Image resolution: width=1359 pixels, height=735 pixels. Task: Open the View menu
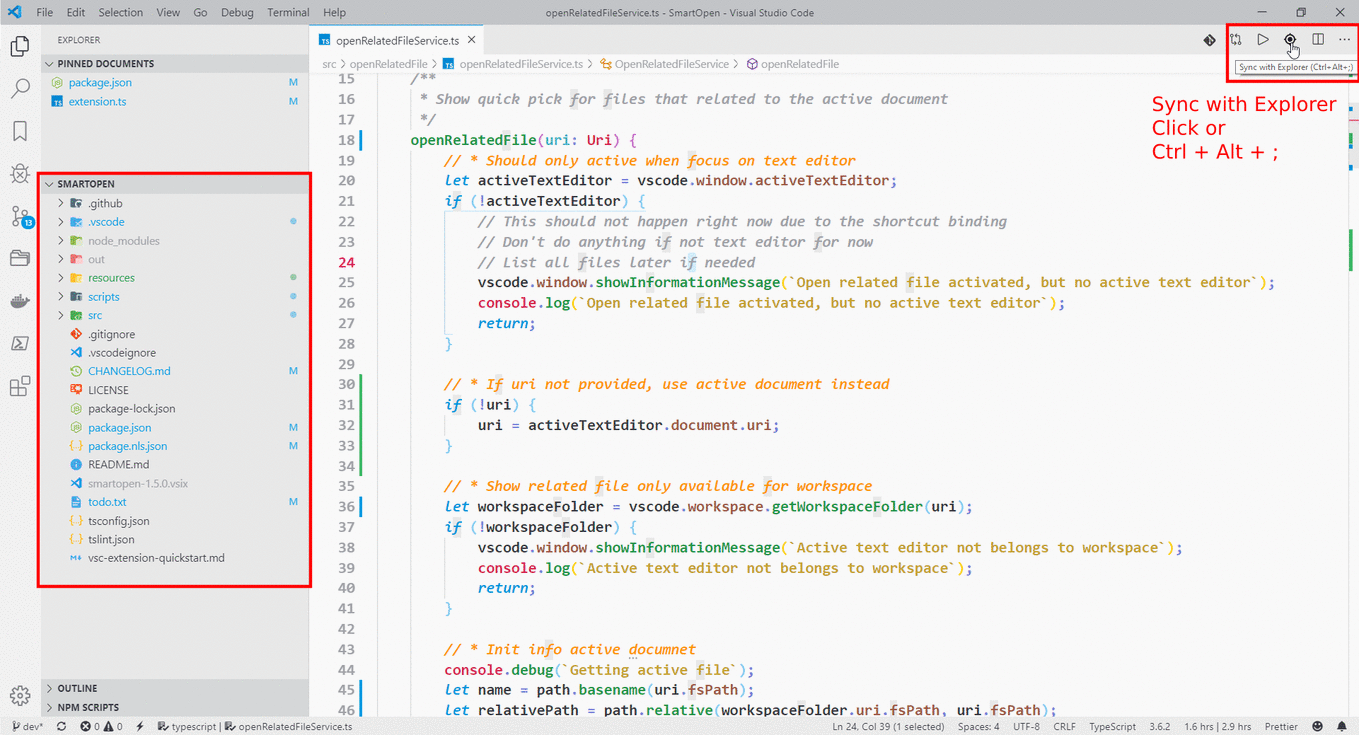[168, 12]
